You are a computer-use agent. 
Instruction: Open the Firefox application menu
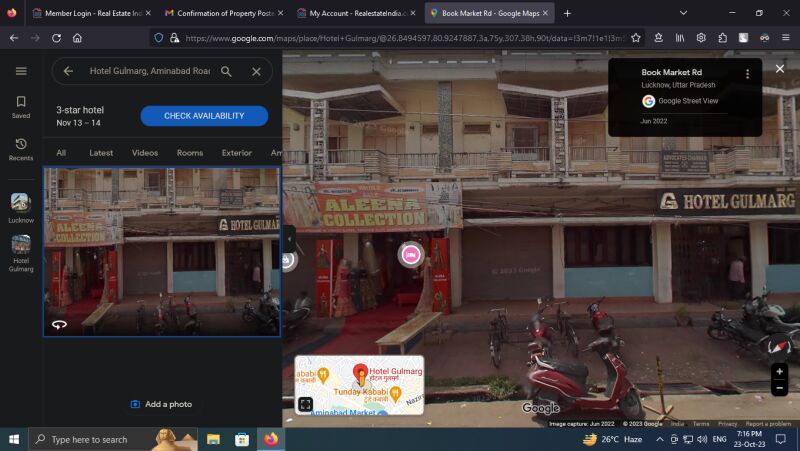786,38
